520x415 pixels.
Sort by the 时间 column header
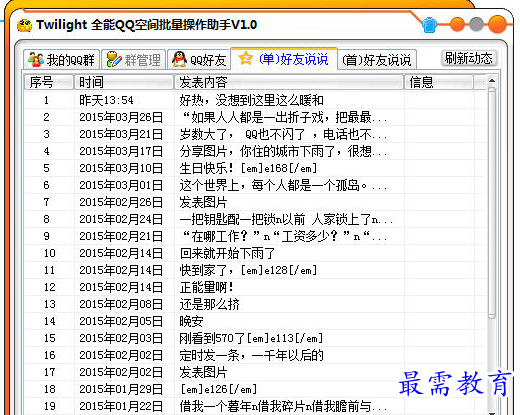[124, 82]
